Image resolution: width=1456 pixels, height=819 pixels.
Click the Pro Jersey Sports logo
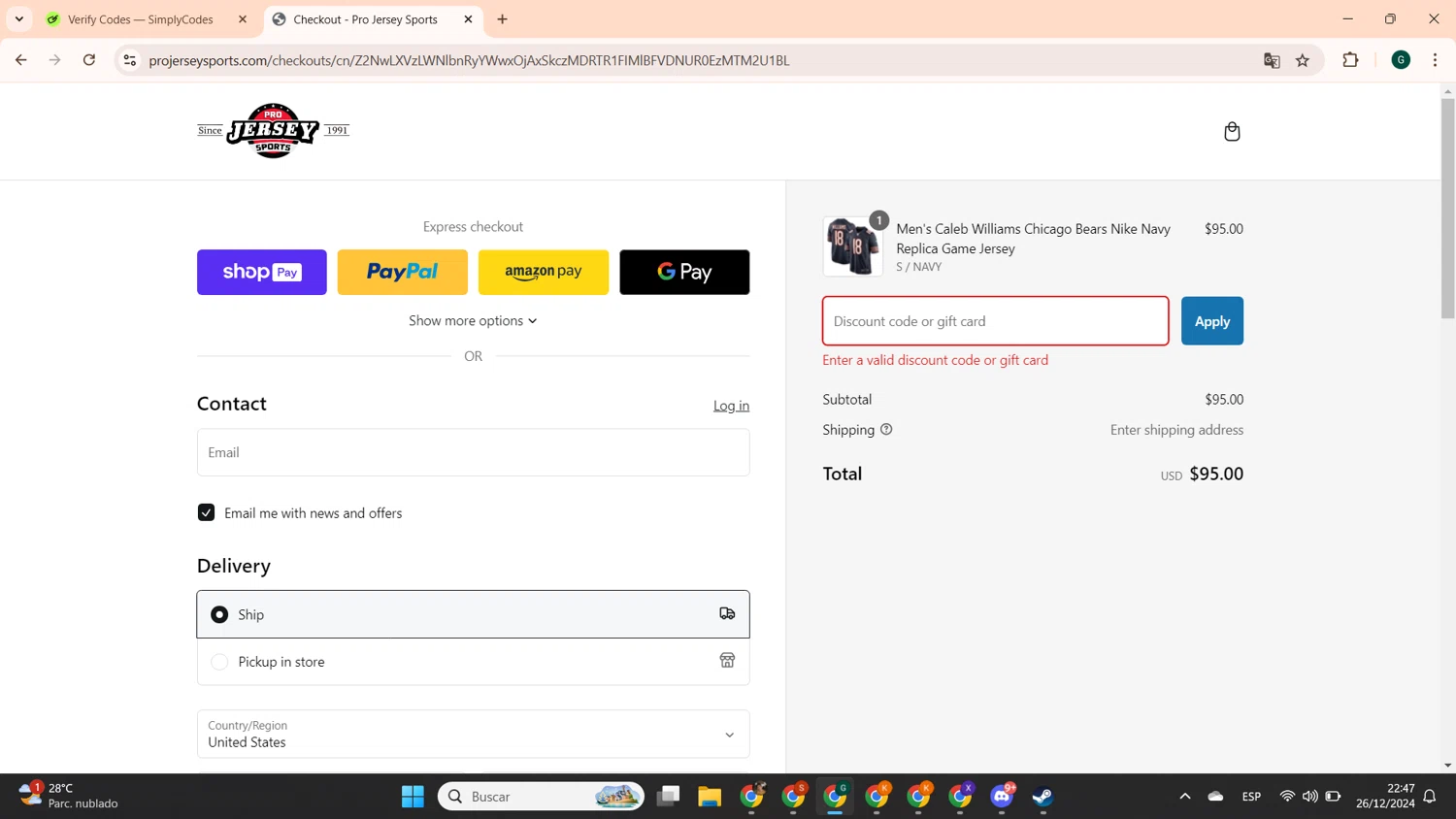pyautogui.click(x=273, y=130)
